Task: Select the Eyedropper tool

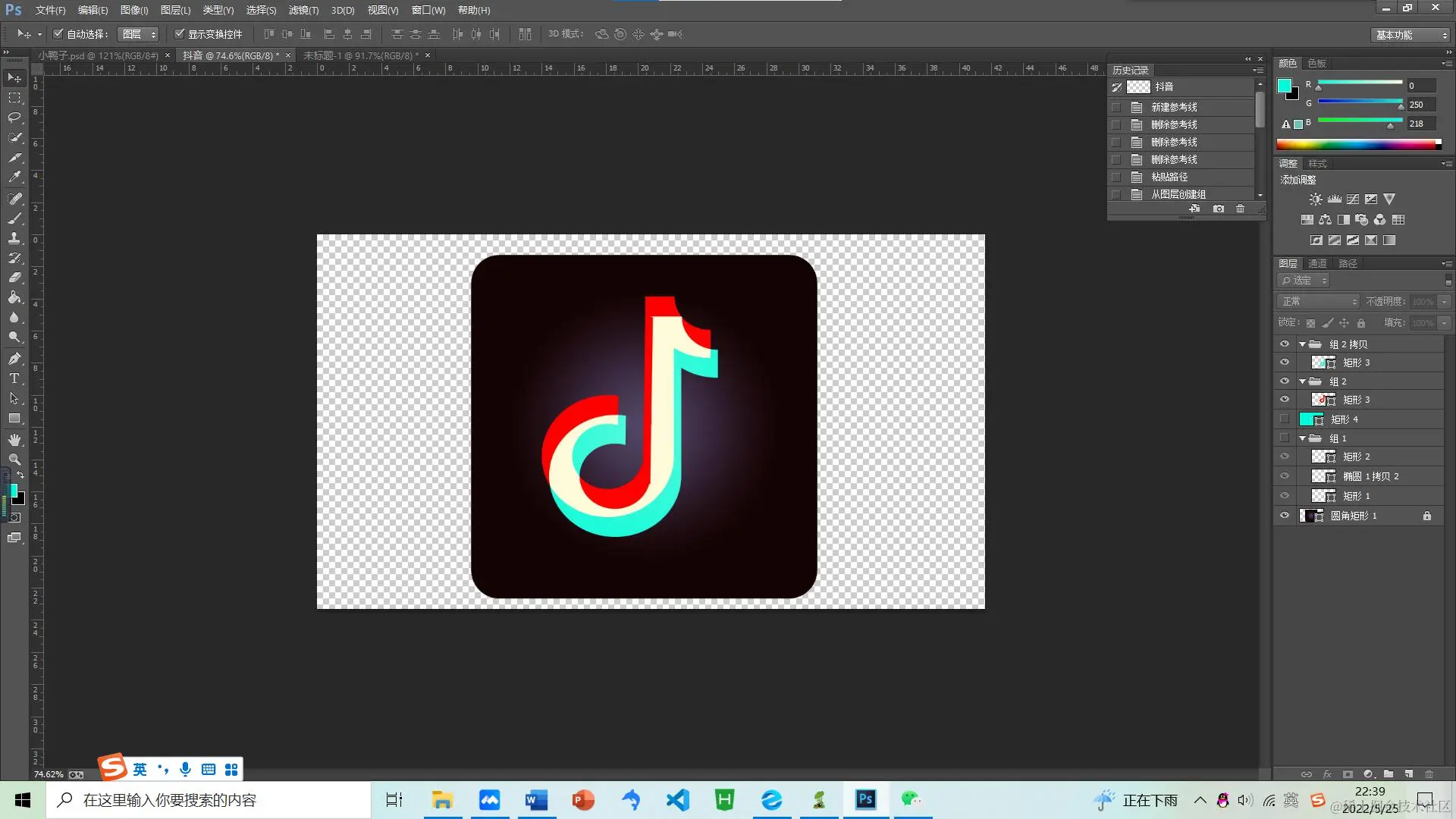Action: tap(14, 177)
